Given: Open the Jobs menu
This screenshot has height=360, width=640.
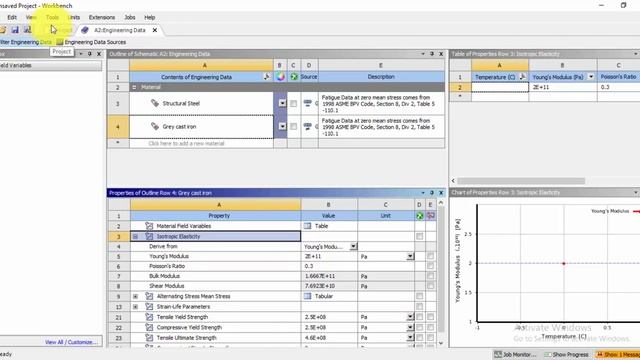Looking at the screenshot, I should tap(130, 17).
